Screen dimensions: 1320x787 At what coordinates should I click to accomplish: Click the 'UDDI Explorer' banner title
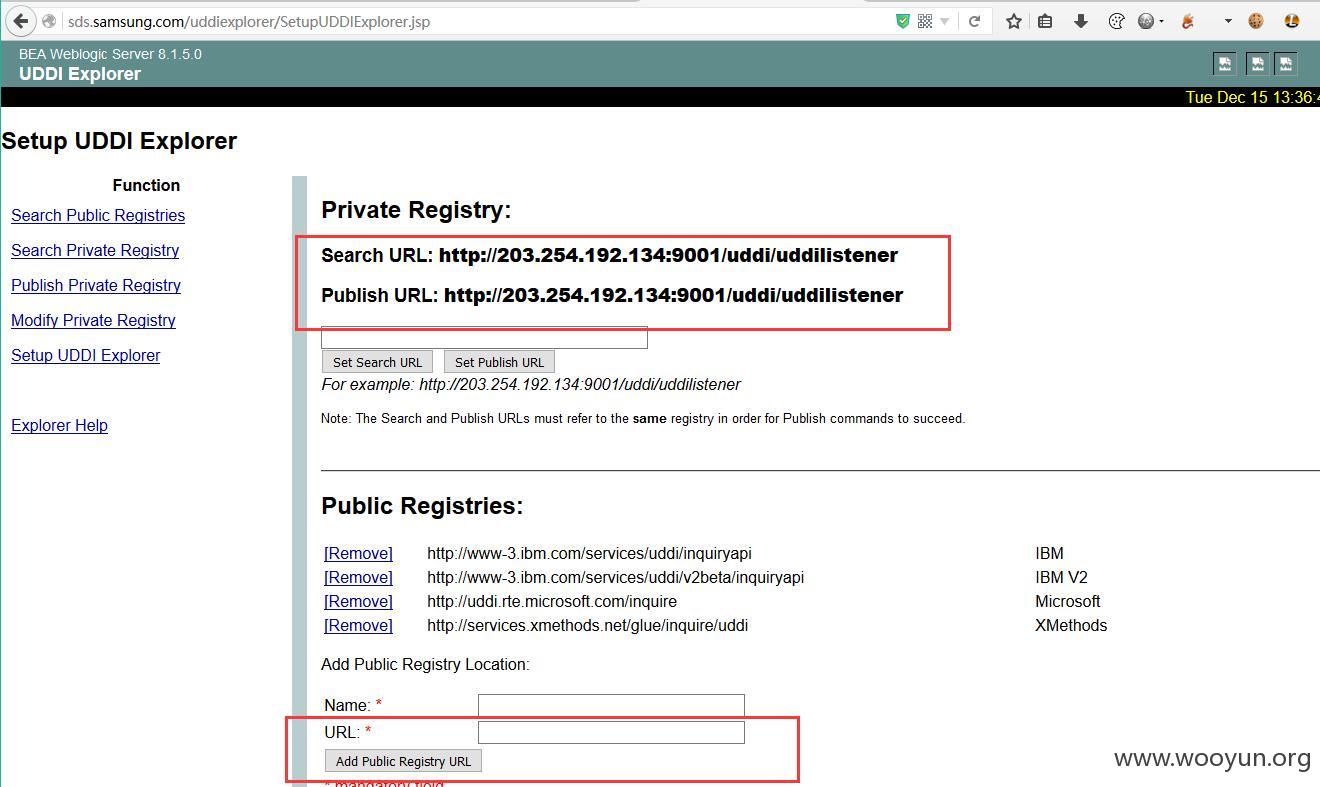(80, 74)
